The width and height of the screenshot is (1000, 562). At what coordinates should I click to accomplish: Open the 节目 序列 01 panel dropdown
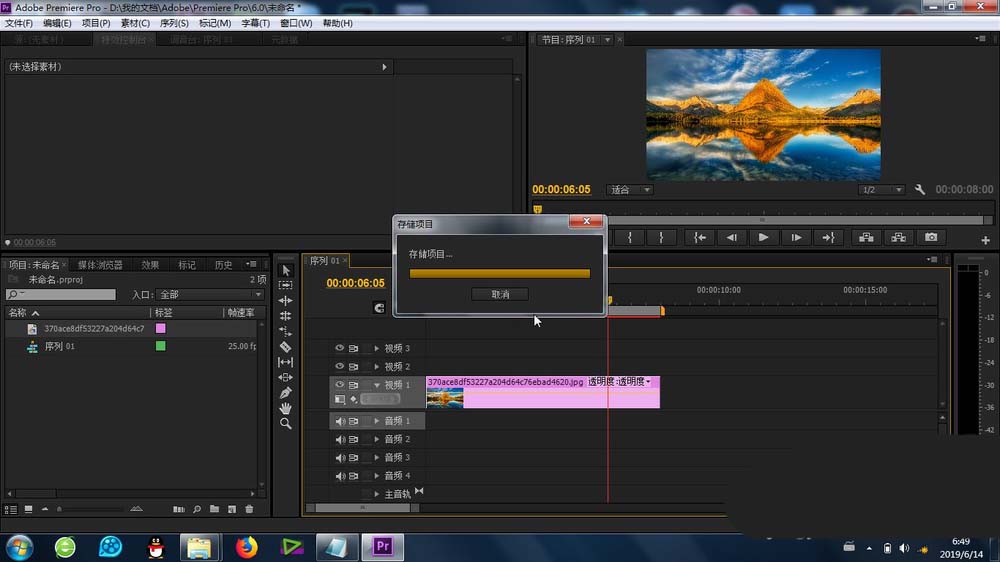[x=607, y=40]
